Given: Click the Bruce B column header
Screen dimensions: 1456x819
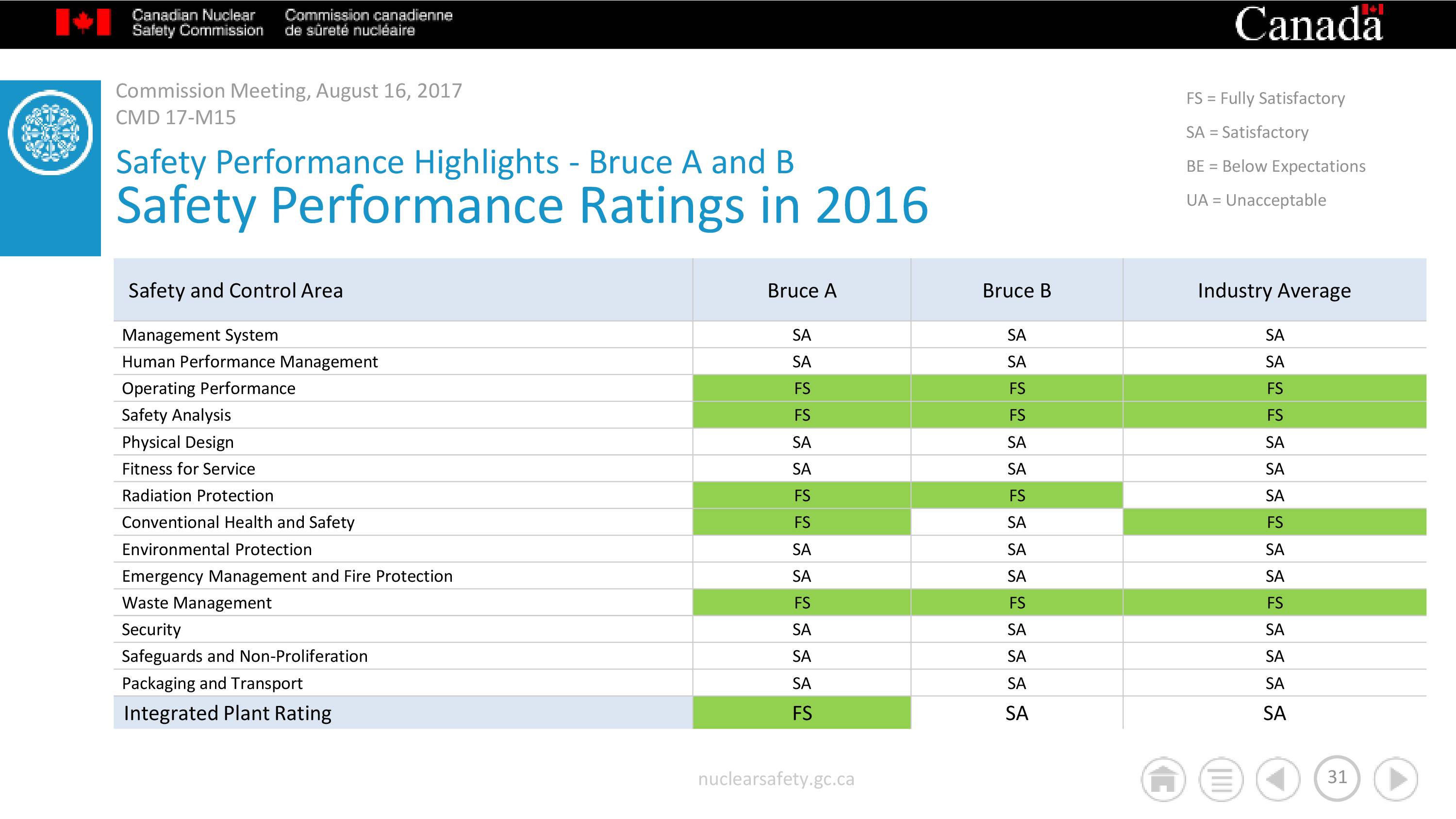Looking at the screenshot, I should [x=1016, y=291].
